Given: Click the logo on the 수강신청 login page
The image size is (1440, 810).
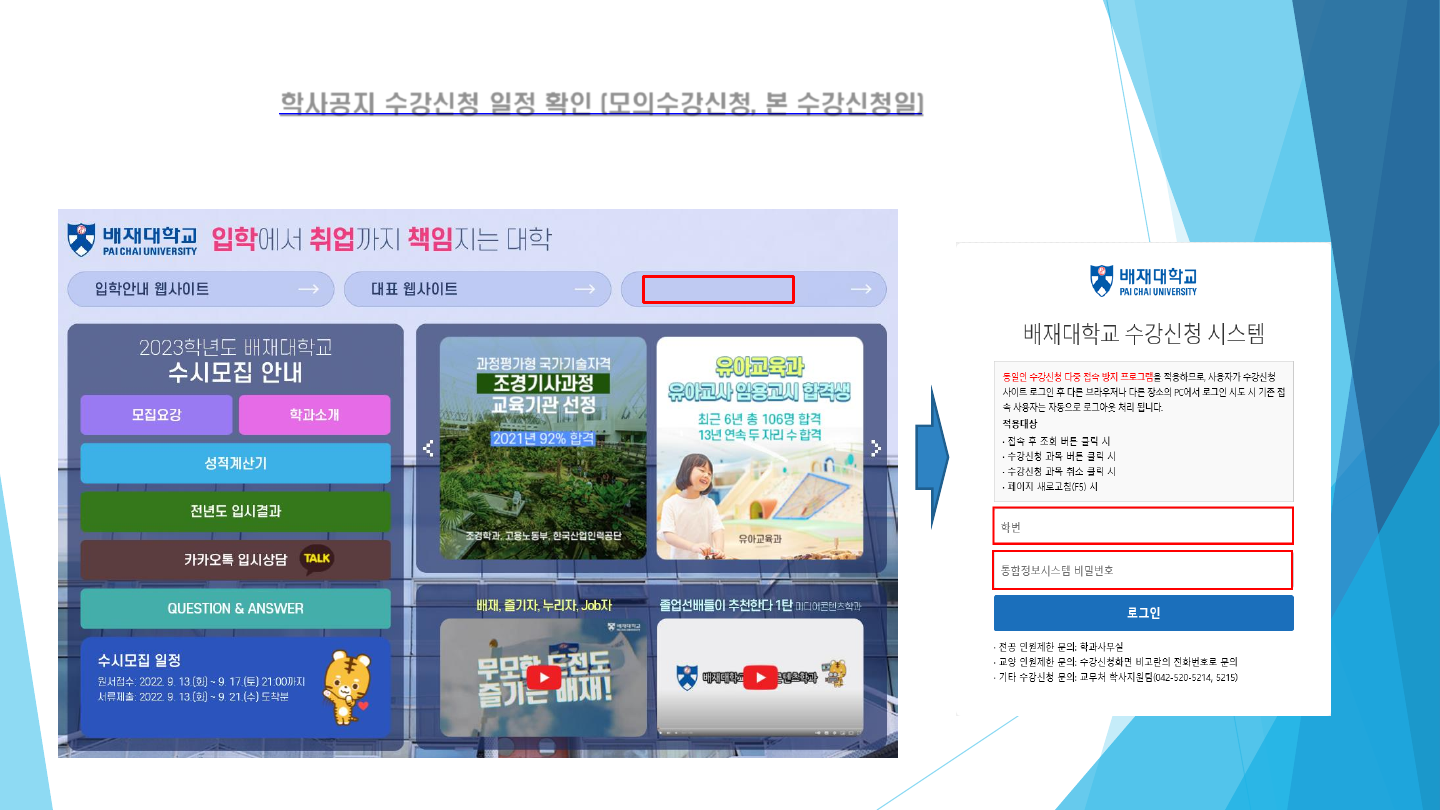Looking at the screenshot, I should (x=1143, y=280).
